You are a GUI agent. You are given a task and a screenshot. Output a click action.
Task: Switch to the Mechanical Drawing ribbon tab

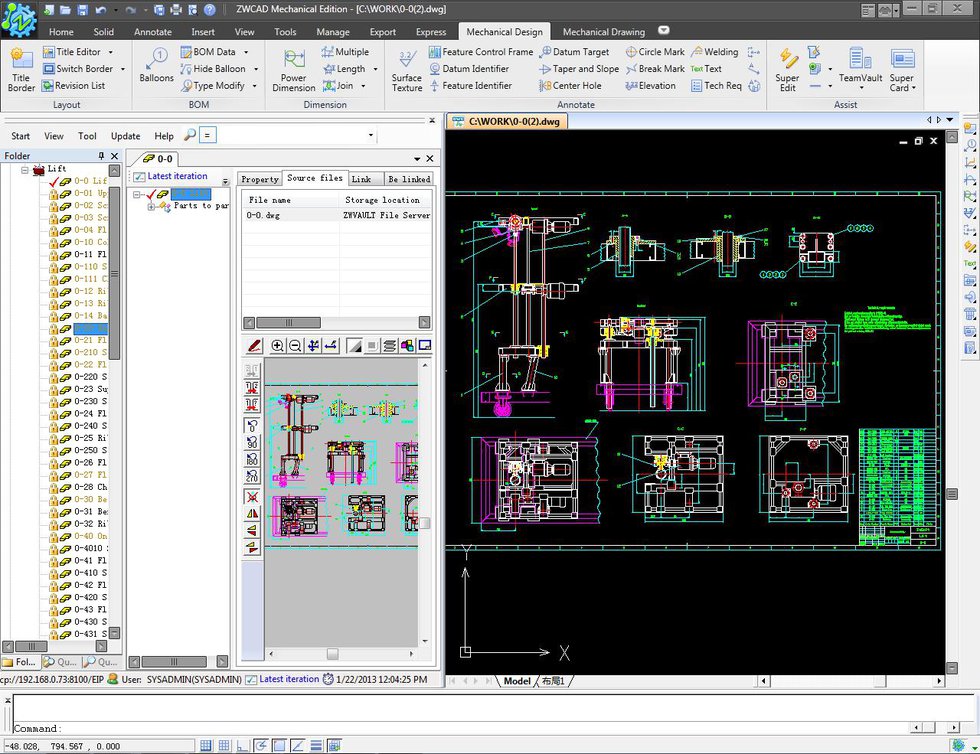(603, 32)
